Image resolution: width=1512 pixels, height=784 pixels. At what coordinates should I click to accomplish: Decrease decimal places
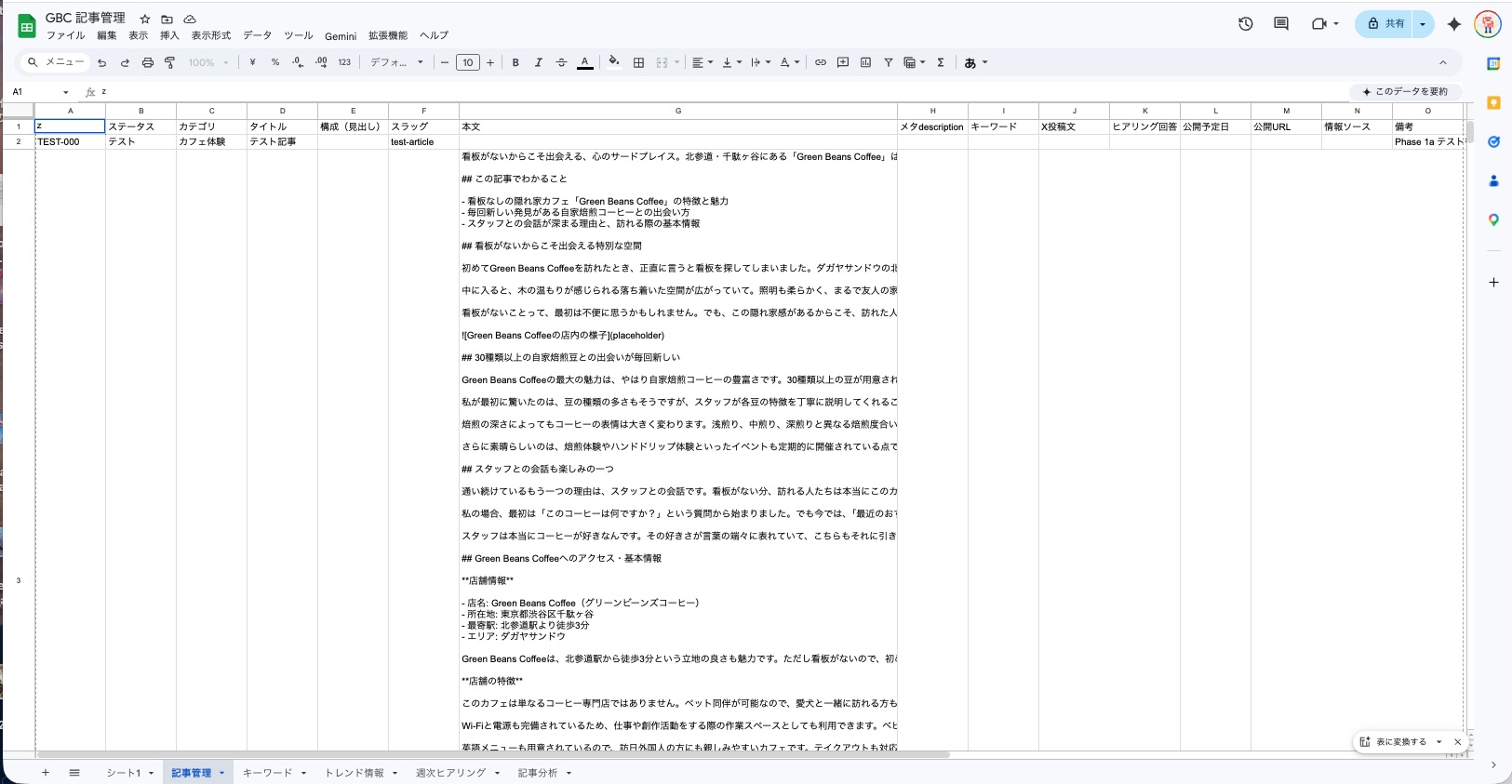coord(298,62)
